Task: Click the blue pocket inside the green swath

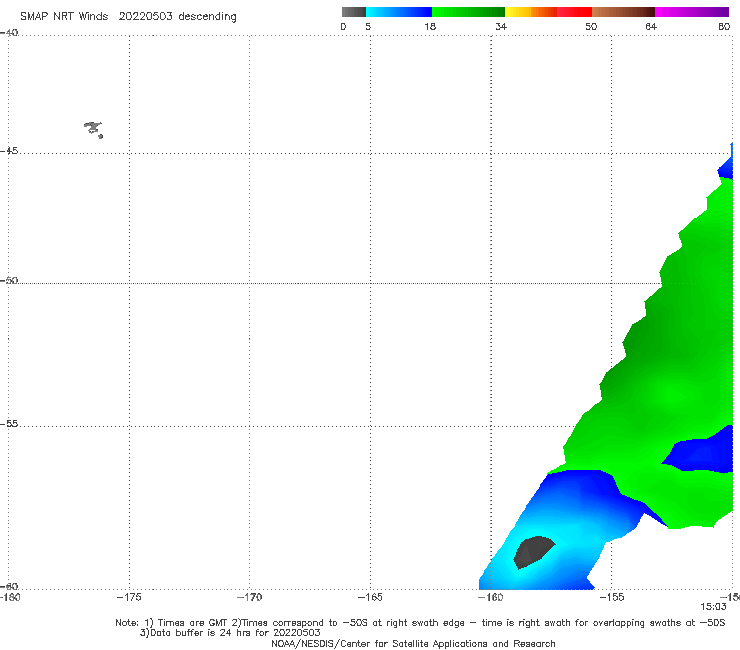Action: click(x=701, y=450)
